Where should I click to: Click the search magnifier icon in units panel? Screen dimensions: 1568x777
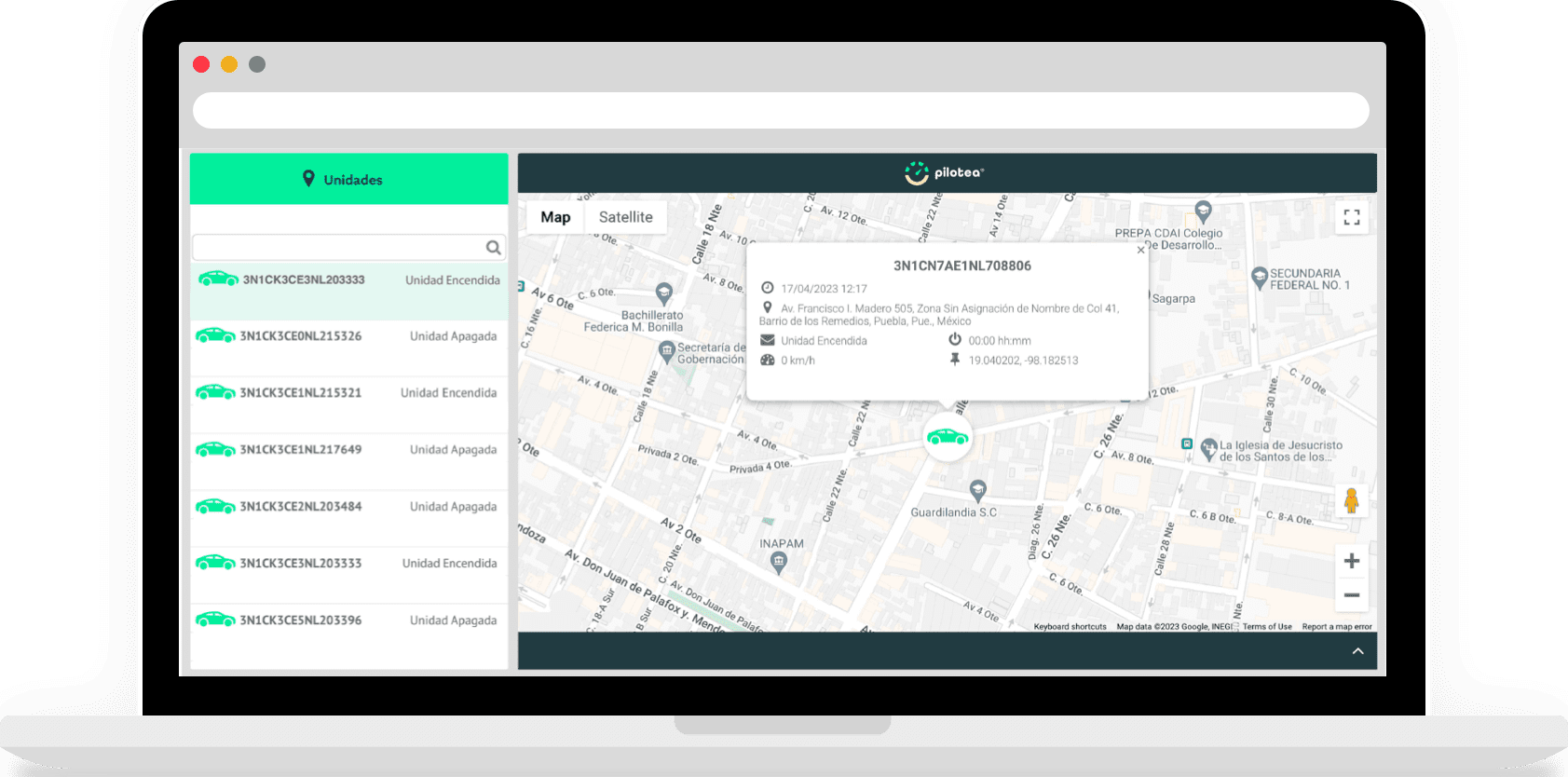pyautogui.click(x=493, y=248)
